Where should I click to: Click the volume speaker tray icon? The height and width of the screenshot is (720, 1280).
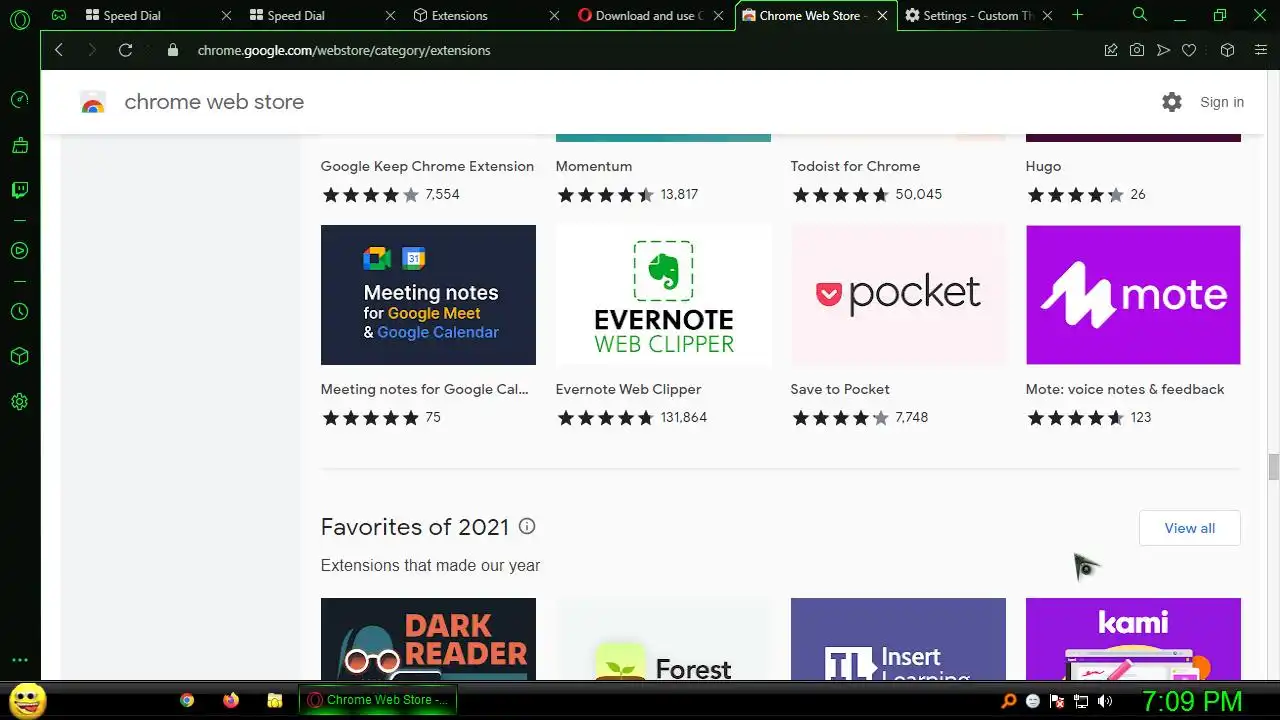(x=1105, y=701)
